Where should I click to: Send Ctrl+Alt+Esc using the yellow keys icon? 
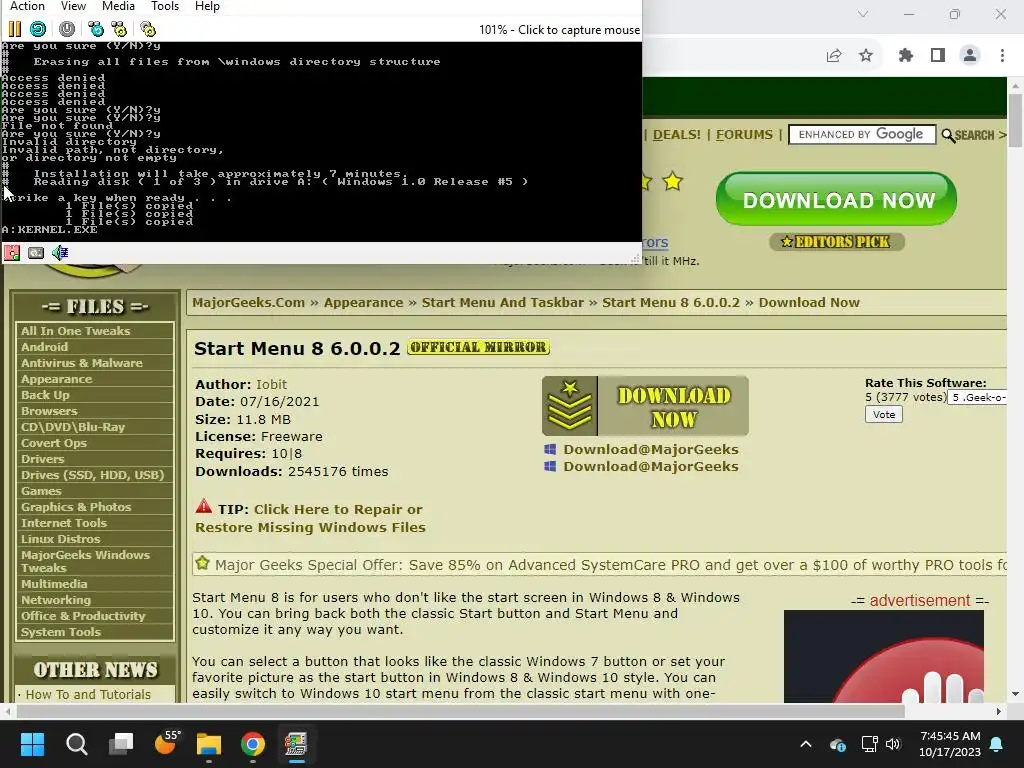point(119,29)
